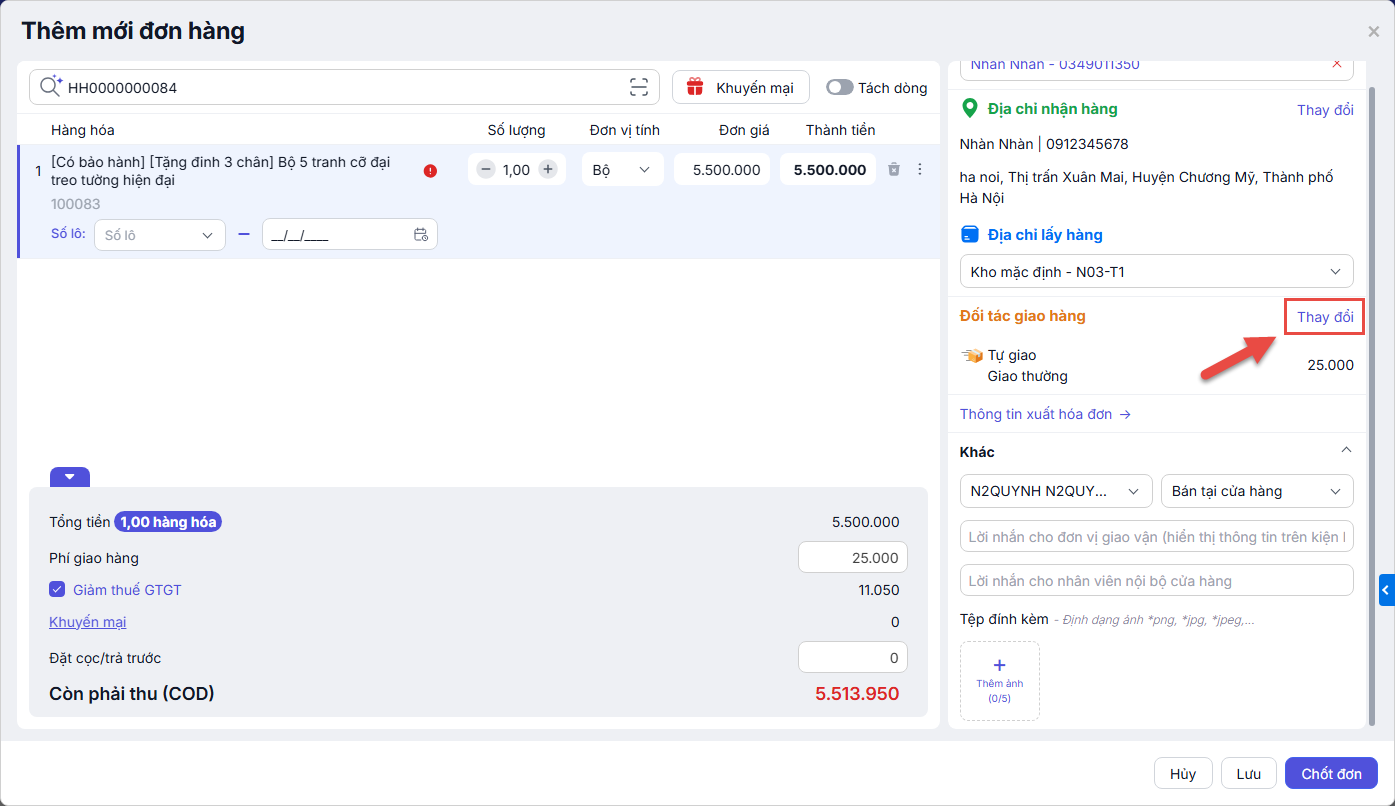Open the Kho mặc định - N03-T1 dropdown
This screenshot has height=806, width=1395.
[1156, 271]
